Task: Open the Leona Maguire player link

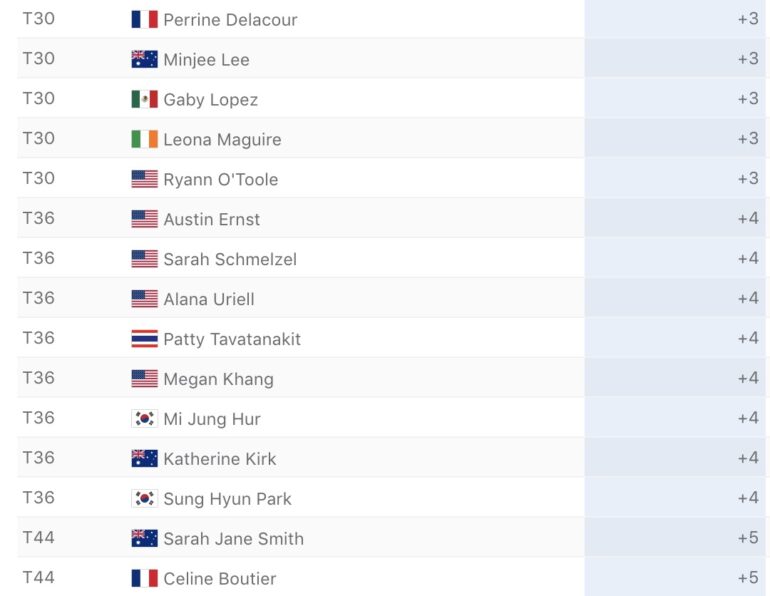Action: 222,139
